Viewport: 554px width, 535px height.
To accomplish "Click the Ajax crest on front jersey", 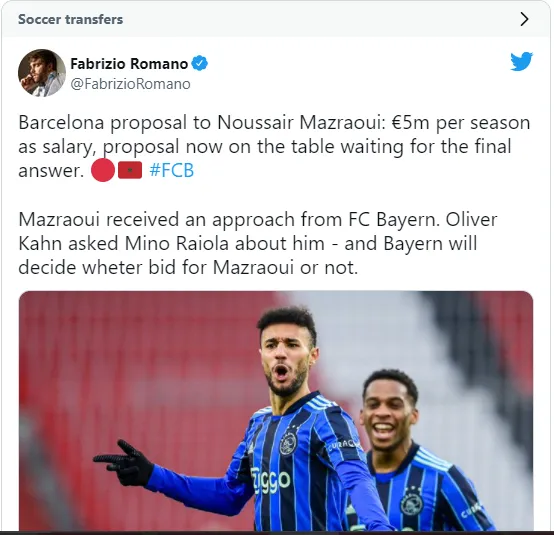I will [x=288, y=443].
